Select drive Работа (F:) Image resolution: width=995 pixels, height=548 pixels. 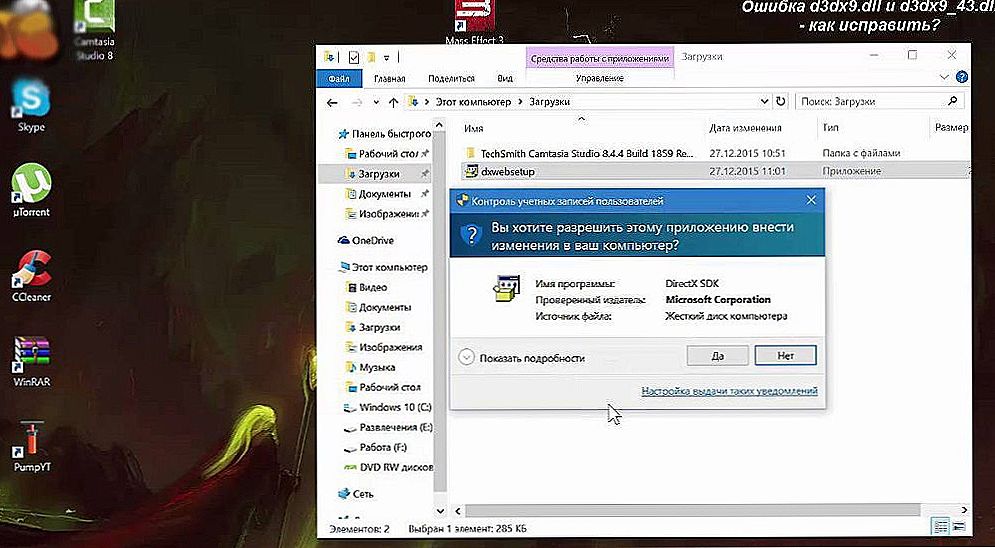375,447
